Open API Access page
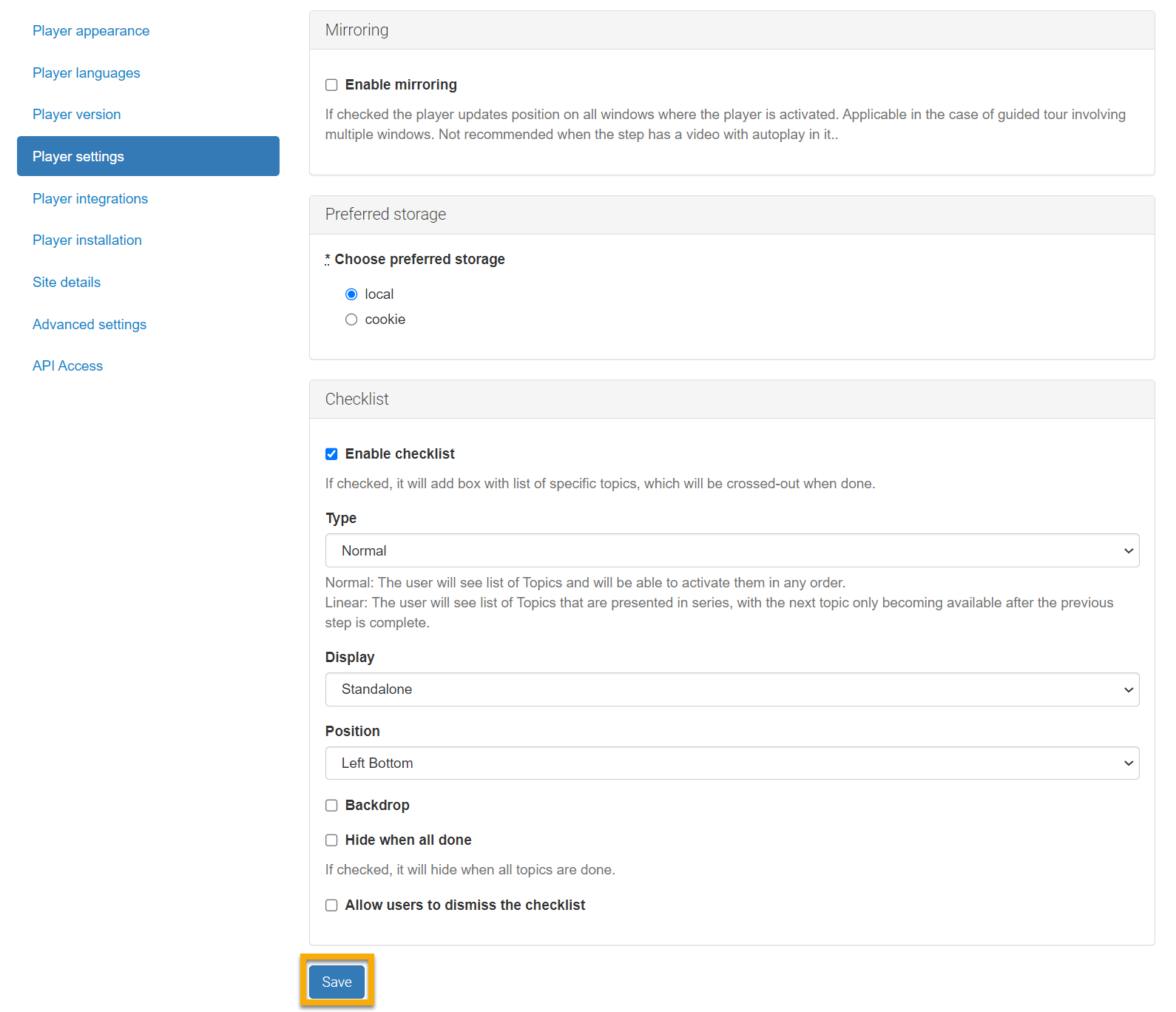The width and height of the screenshot is (1176, 1012). (x=68, y=366)
